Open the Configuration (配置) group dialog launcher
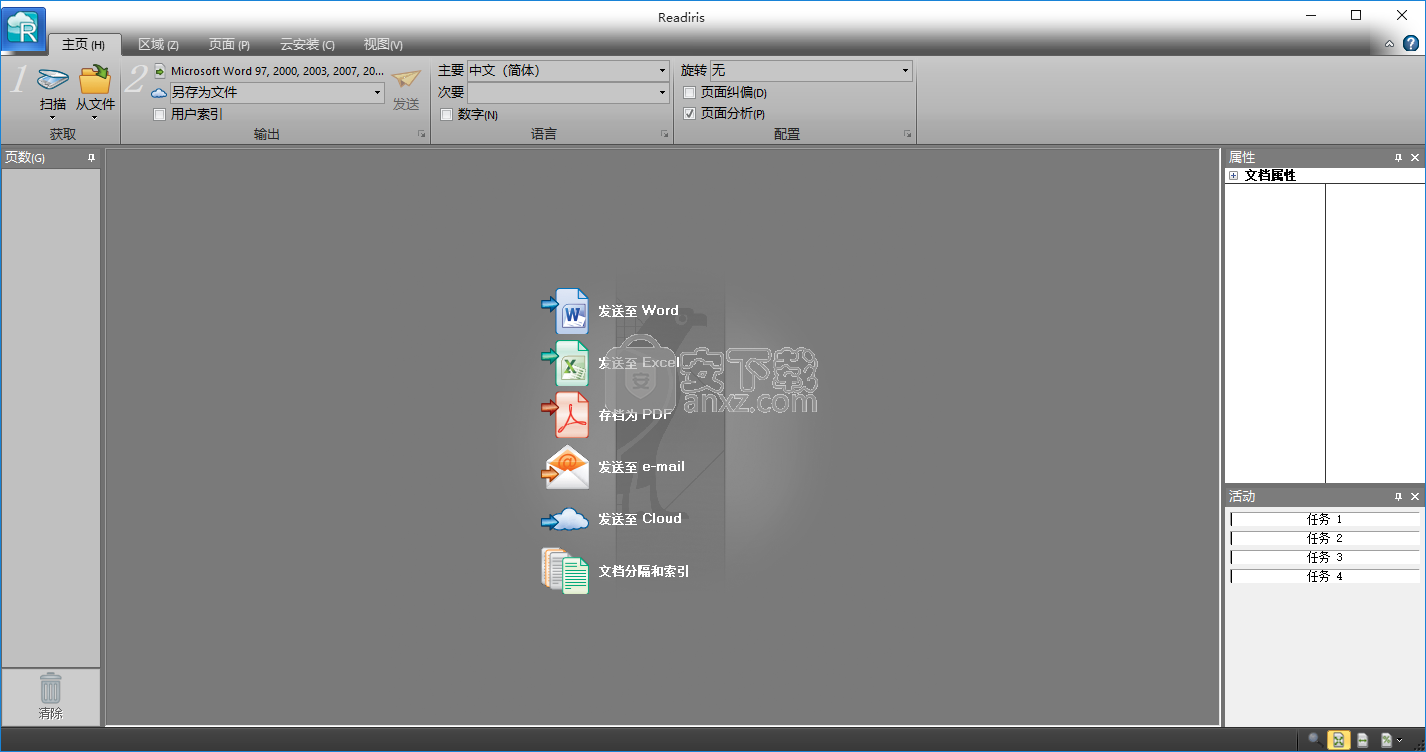 point(907,134)
